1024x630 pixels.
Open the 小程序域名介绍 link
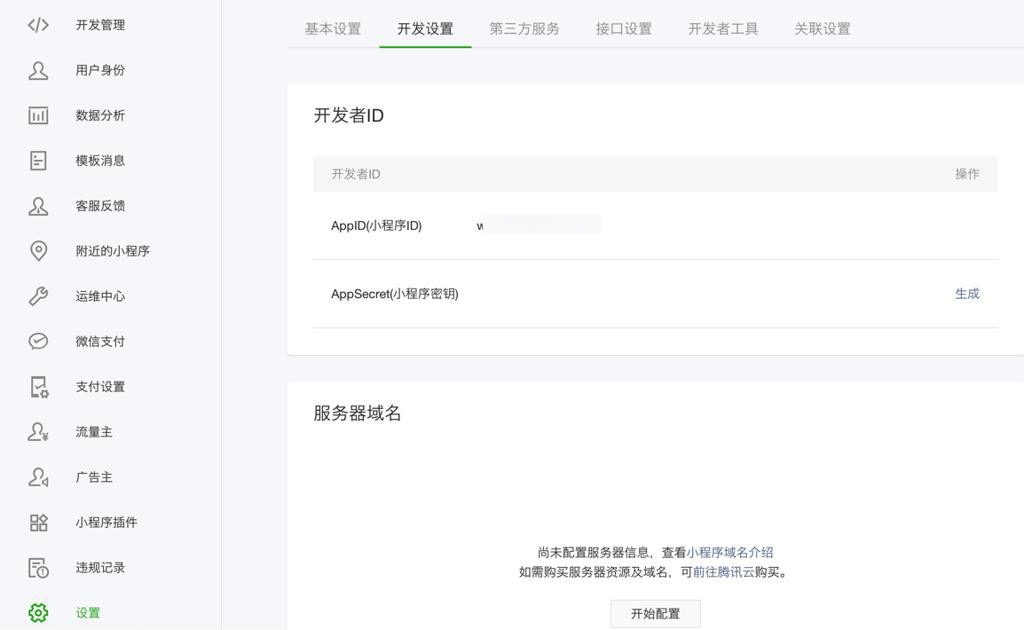(730, 552)
